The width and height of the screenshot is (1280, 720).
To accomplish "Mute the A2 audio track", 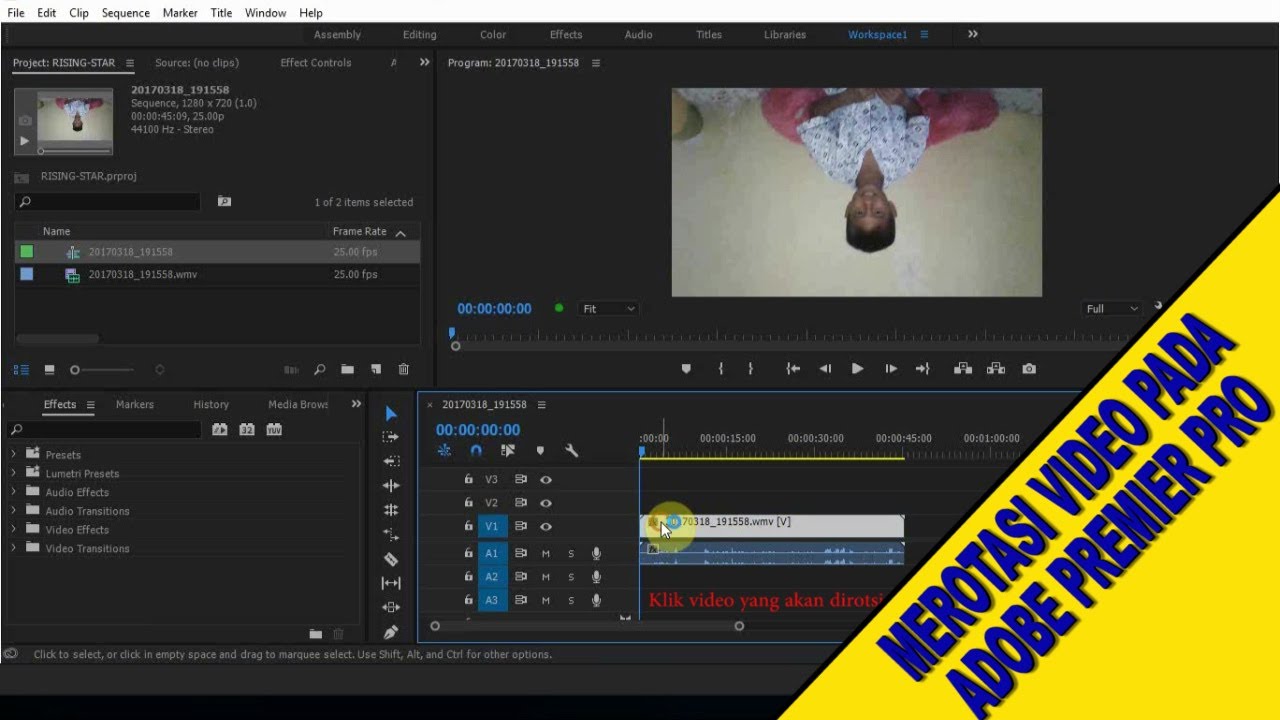I will [x=546, y=577].
